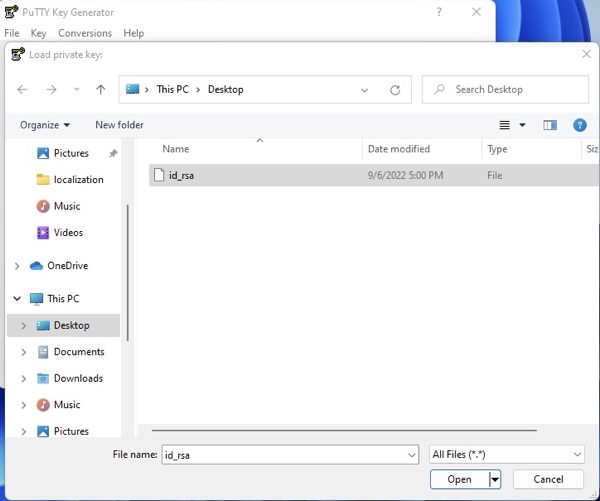Open pinned Pictures in quick access
This screenshot has height=501, width=600.
[71, 153]
